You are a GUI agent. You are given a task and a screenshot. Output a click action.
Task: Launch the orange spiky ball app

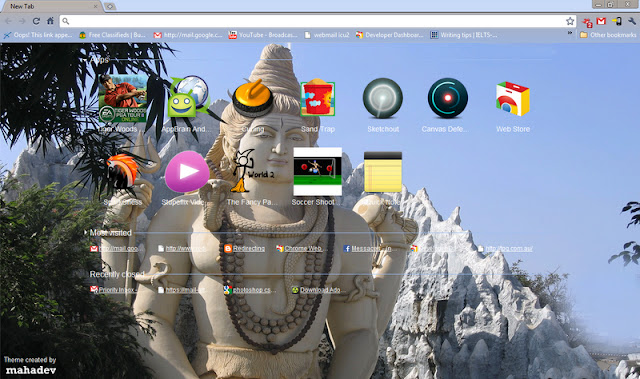tap(122, 171)
